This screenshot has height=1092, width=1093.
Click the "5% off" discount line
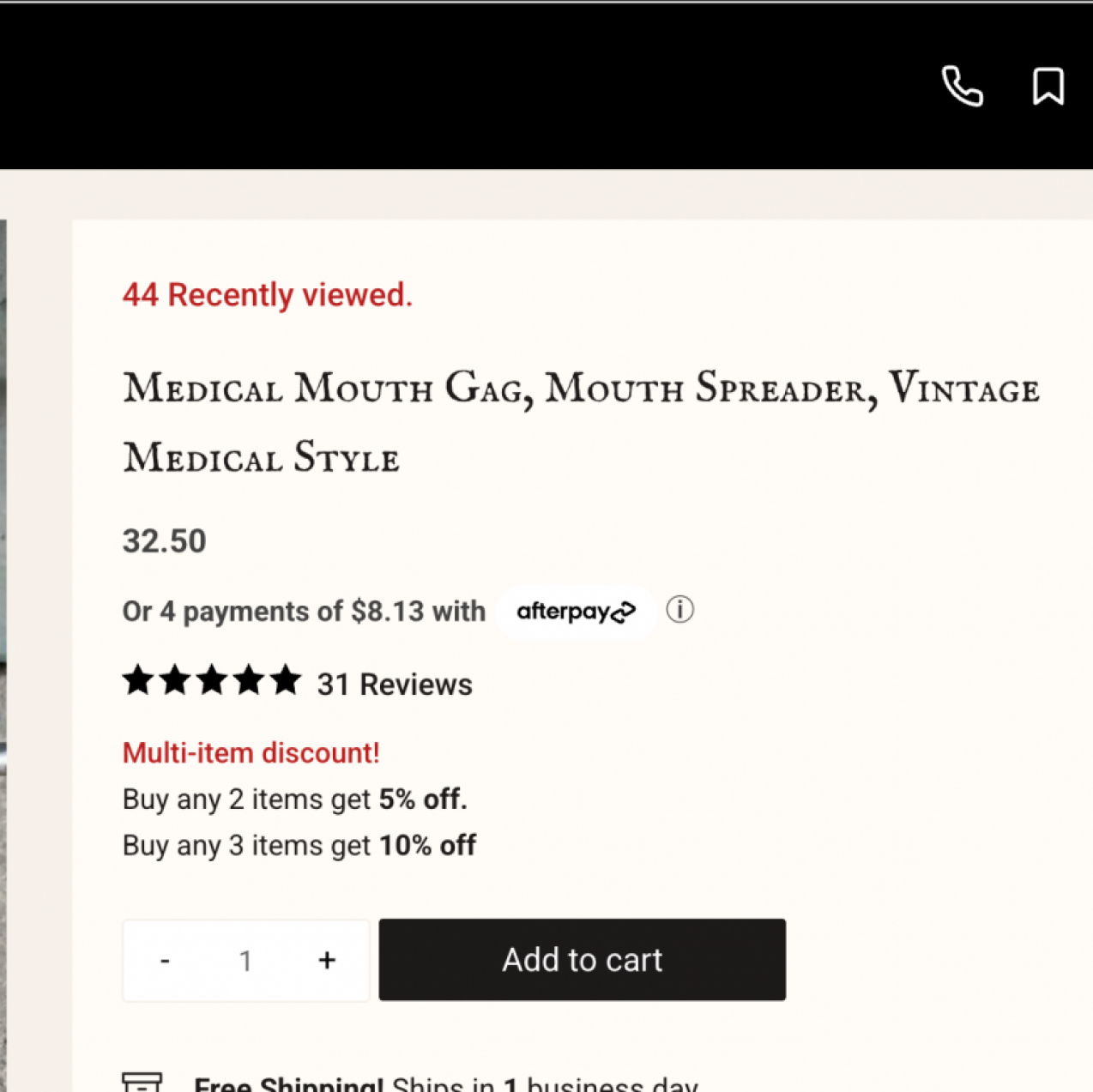pos(294,799)
